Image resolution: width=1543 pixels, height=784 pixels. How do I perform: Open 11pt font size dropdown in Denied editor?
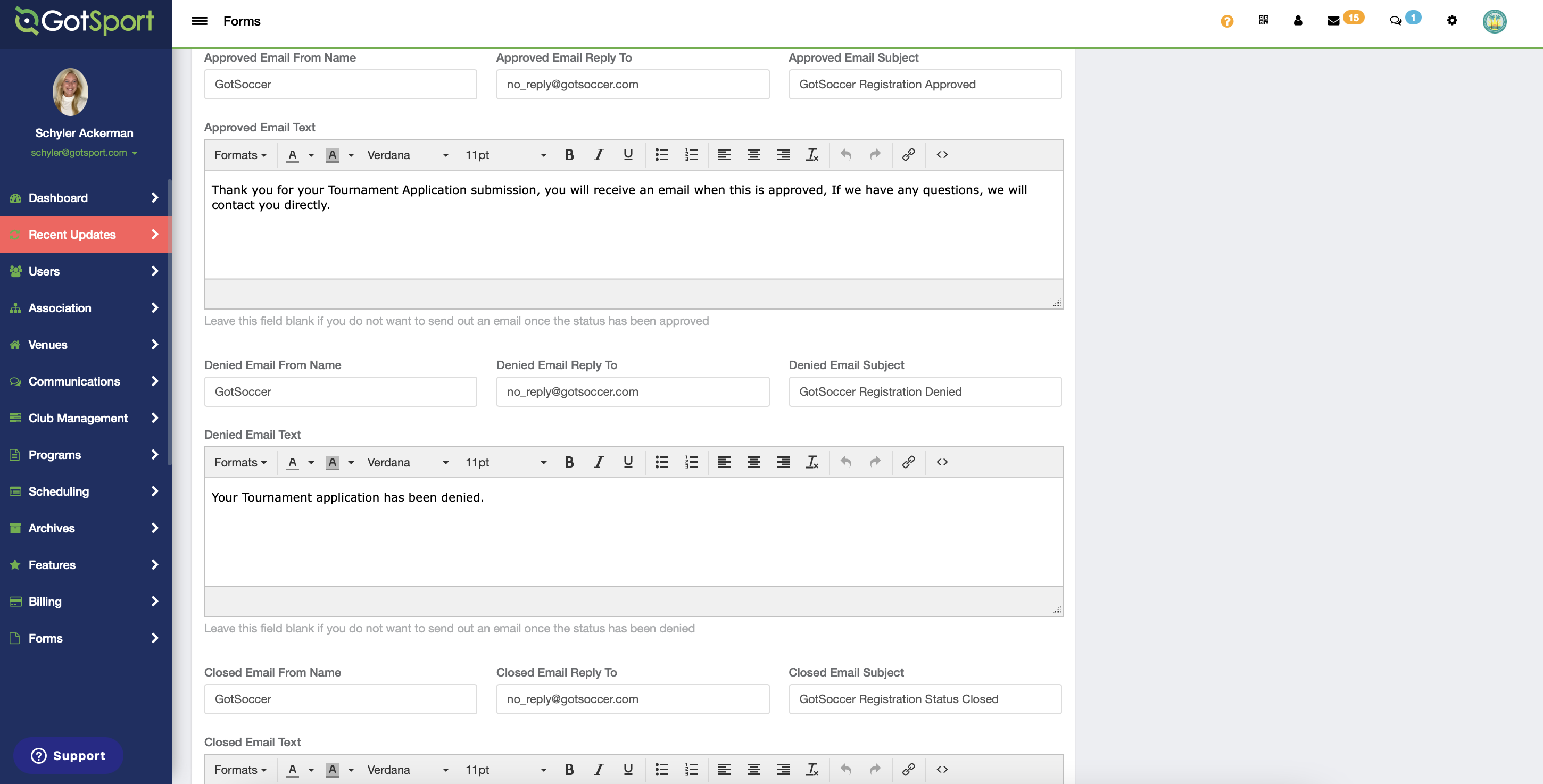coord(505,462)
